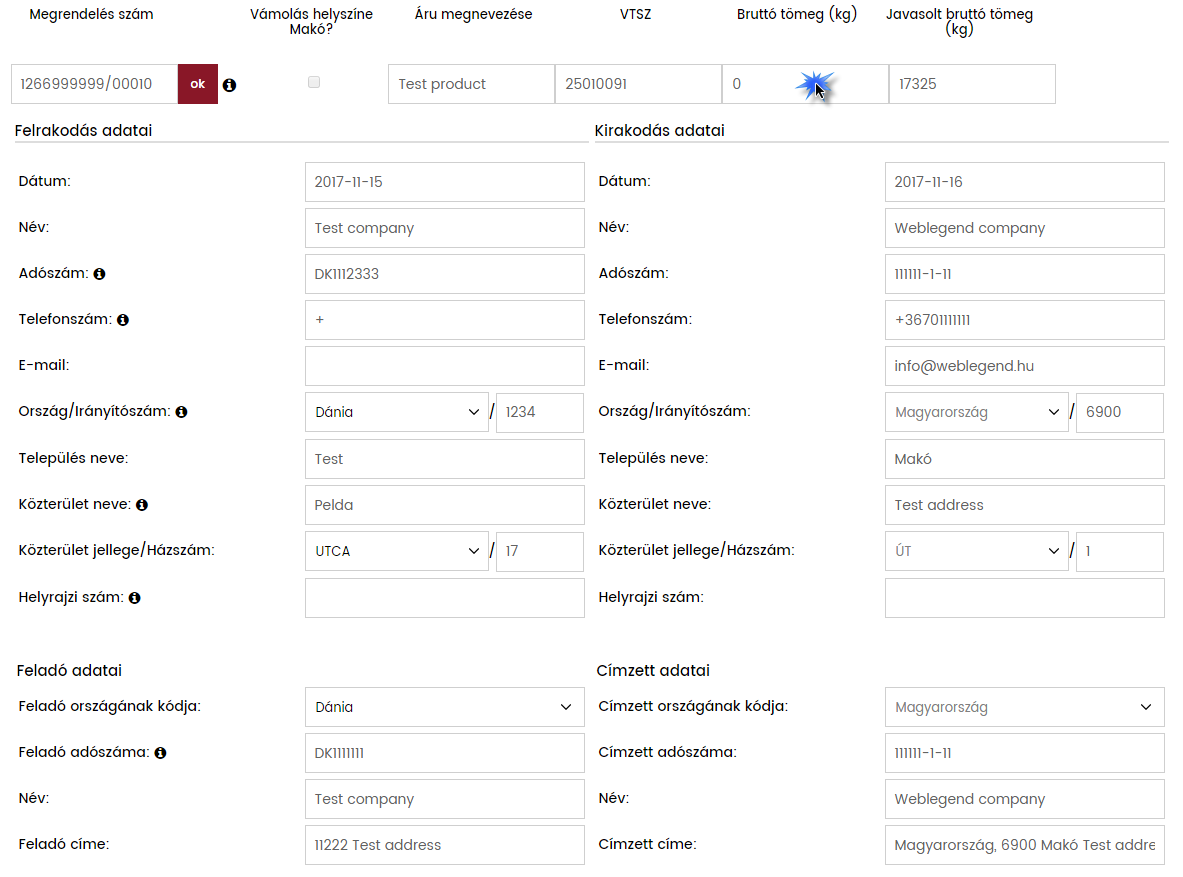The height and width of the screenshot is (877, 1183).
Task: Click info icon beside loading Telefonszám label
Action: coord(123,320)
